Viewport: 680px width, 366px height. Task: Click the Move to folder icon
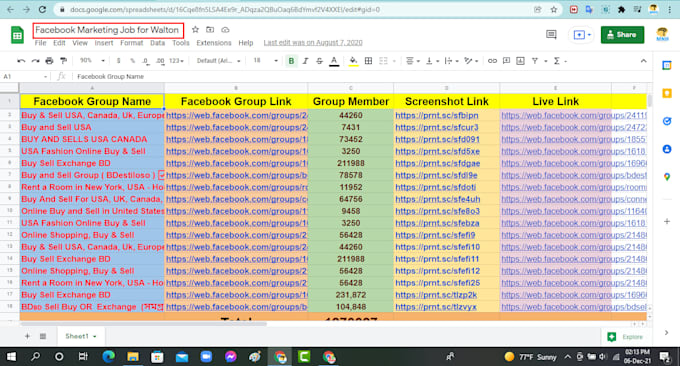tap(210, 29)
